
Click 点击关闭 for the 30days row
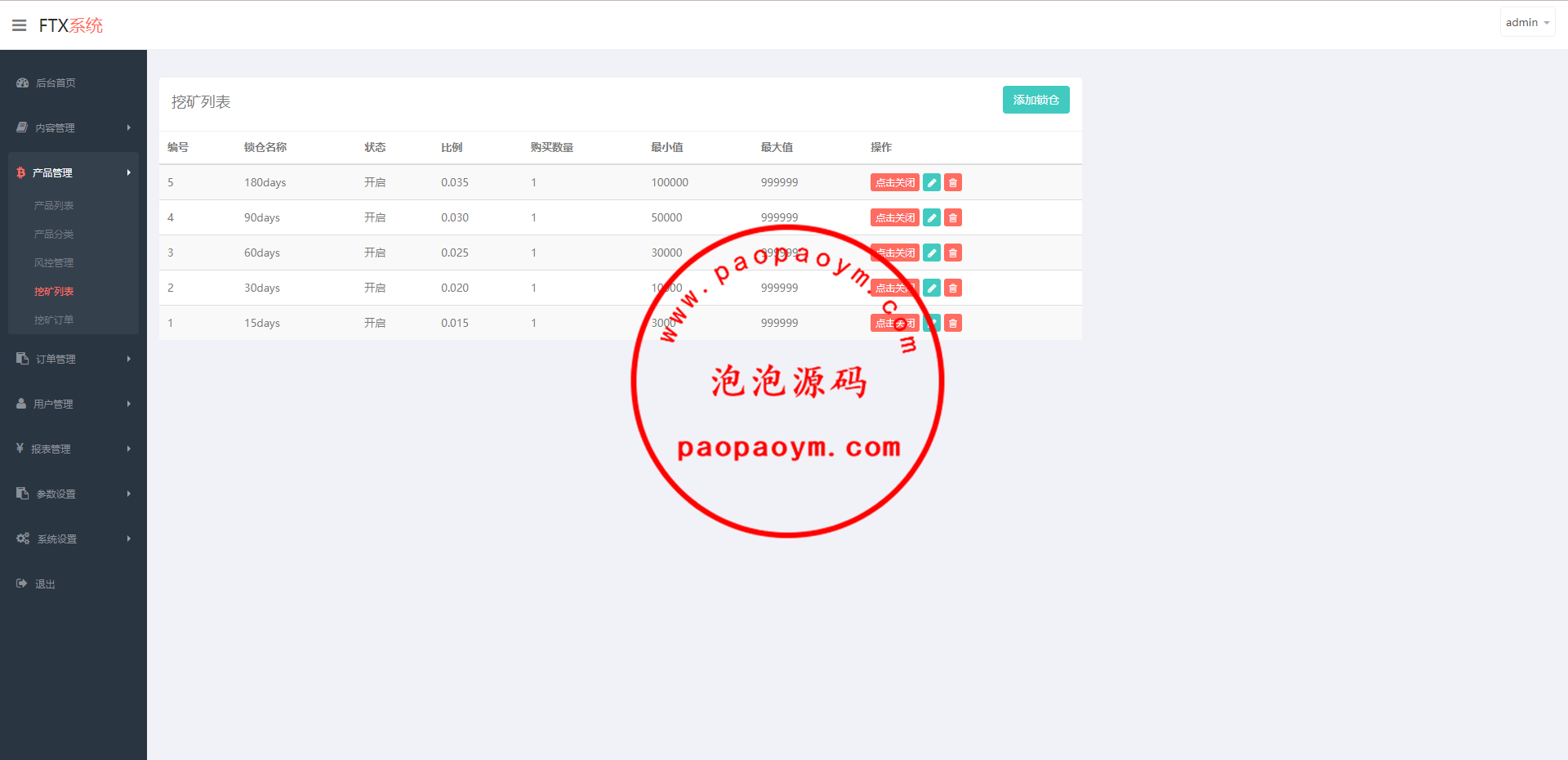pyautogui.click(x=895, y=288)
